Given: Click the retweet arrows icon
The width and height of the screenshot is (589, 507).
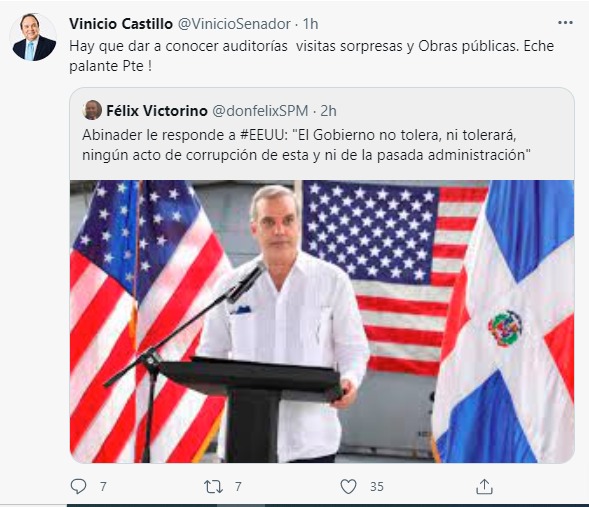Looking at the screenshot, I should (x=213, y=487).
